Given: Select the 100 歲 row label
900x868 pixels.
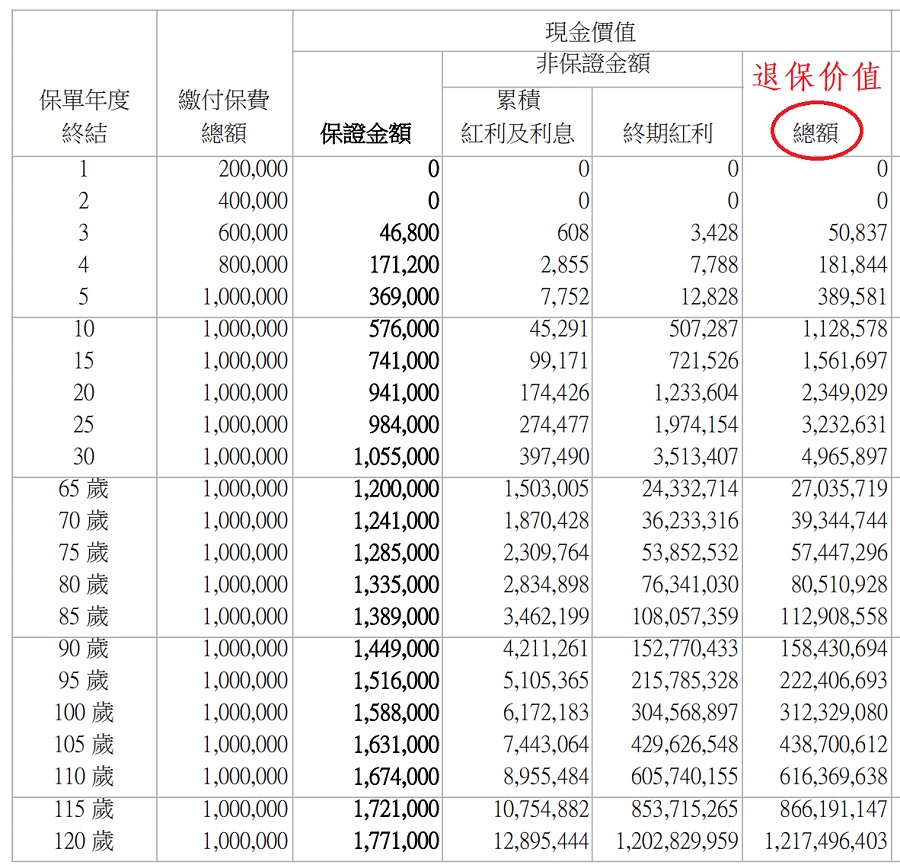Looking at the screenshot, I should click(84, 713).
